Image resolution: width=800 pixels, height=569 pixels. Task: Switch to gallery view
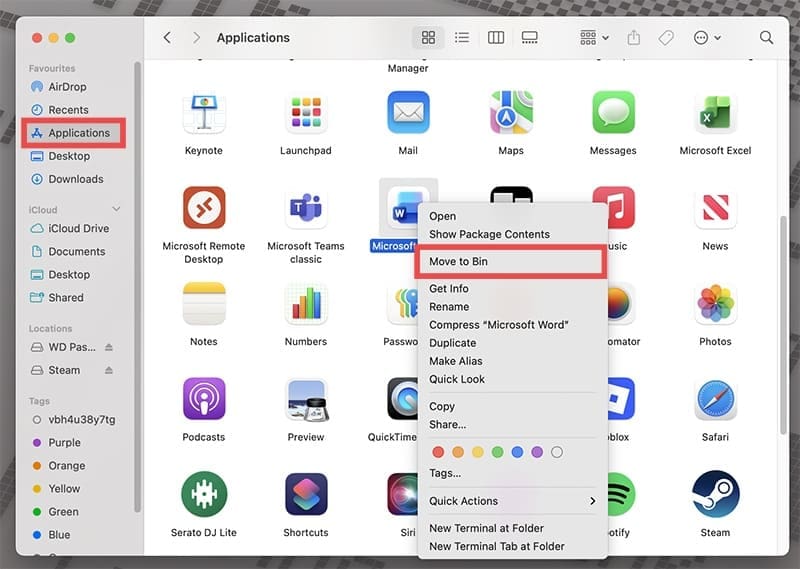pyautogui.click(x=529, y=37)
